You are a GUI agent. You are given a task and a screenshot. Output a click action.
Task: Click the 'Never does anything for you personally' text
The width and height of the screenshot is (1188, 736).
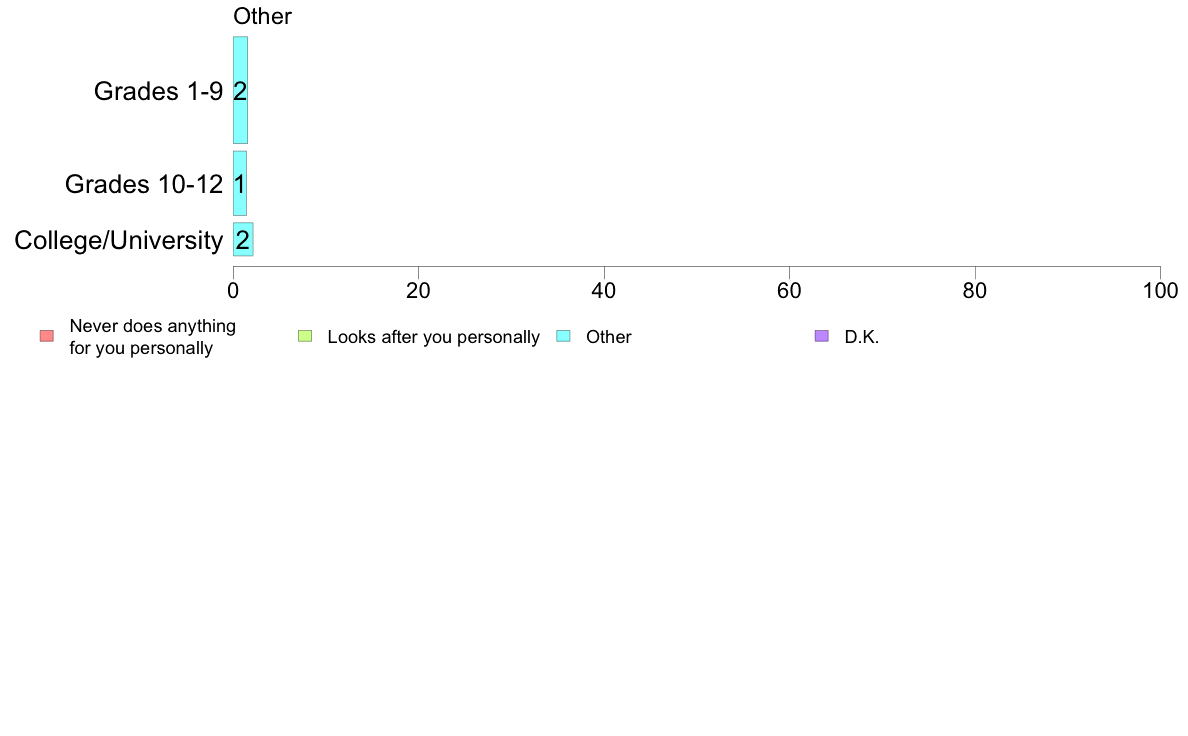pyautogui.click(x=152, y=337)
